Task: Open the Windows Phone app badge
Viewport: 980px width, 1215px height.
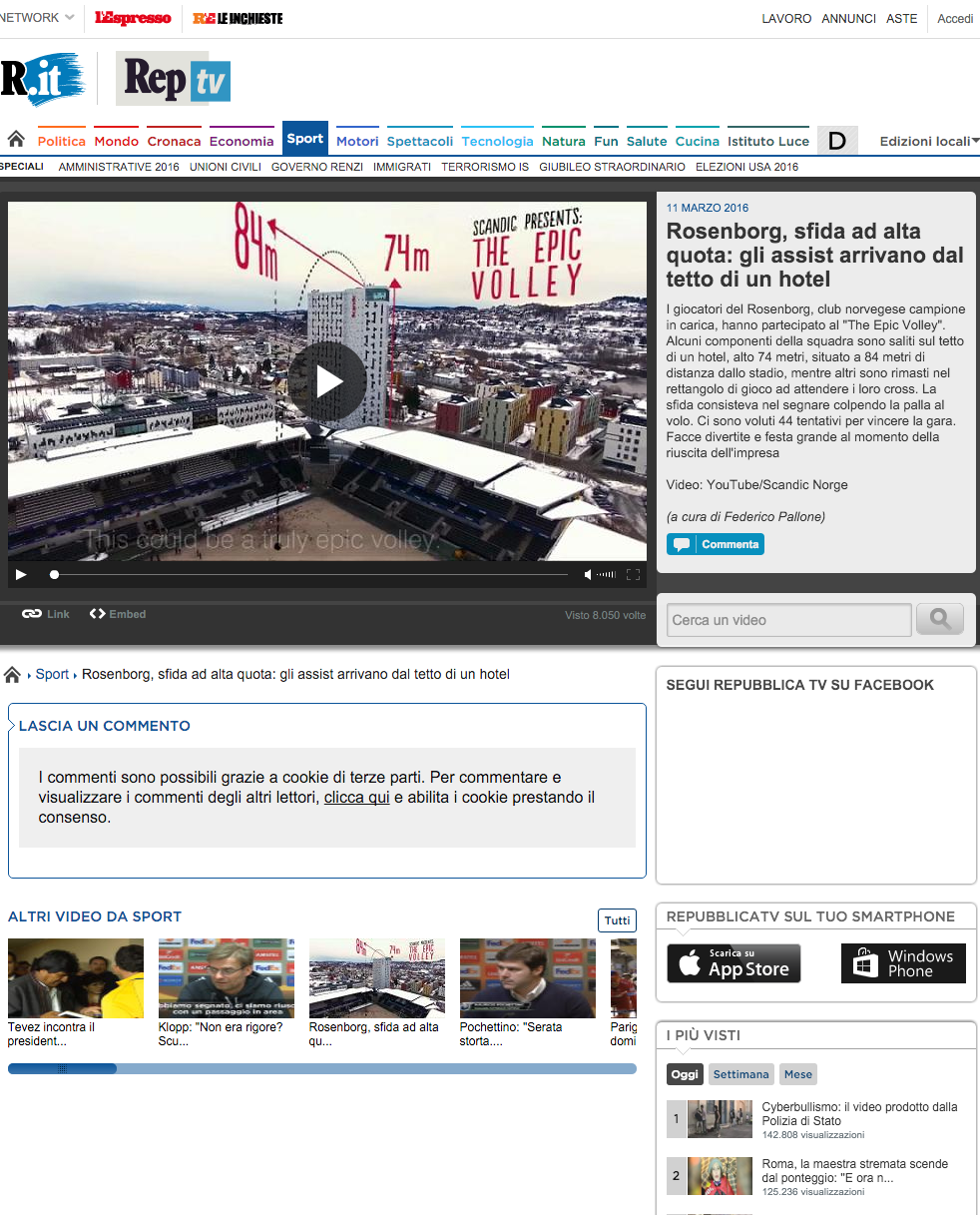Action: point(903,963)
